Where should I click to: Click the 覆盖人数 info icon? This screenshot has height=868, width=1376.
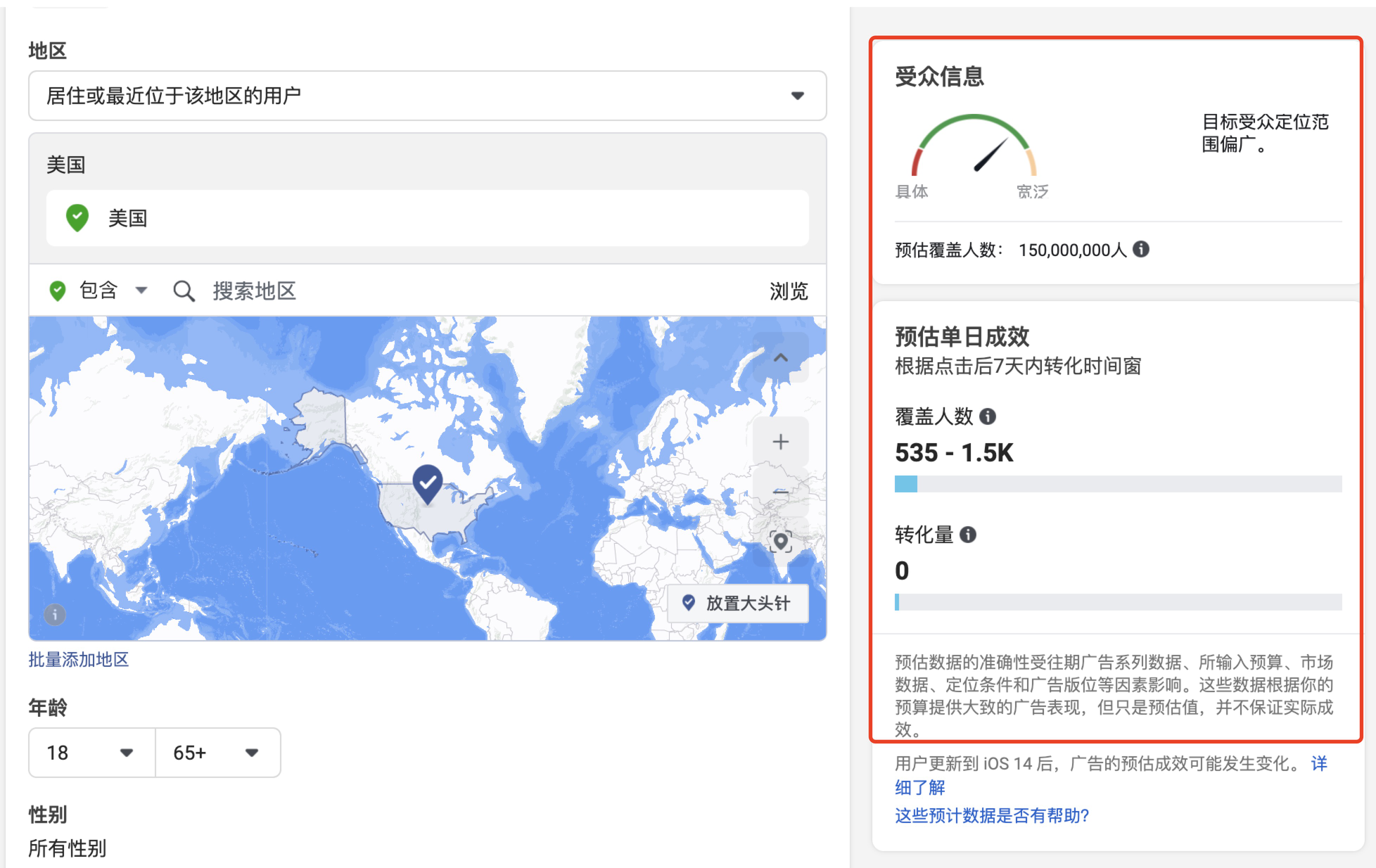pos(987,416)
